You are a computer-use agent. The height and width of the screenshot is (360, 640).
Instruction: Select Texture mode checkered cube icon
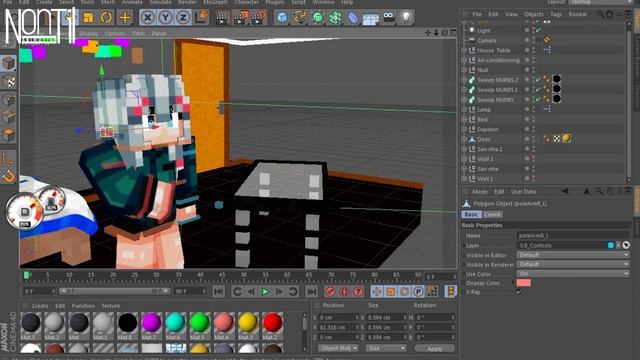click(x=9, y=82)
